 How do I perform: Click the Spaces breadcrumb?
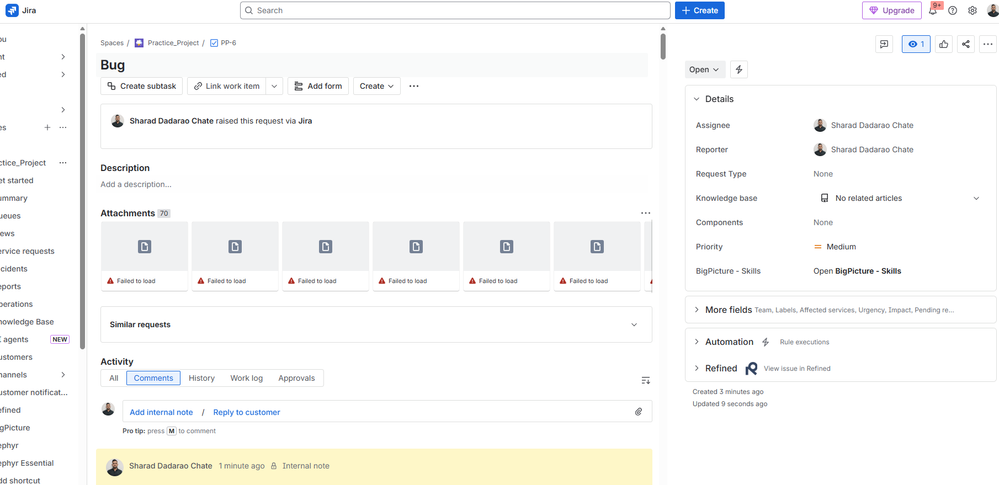point(111,43)
